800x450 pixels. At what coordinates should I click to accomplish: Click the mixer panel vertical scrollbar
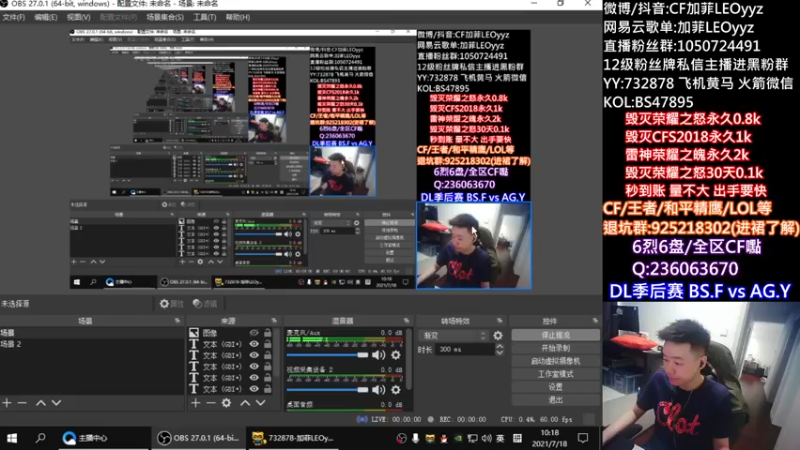click(x=408, y=359)
